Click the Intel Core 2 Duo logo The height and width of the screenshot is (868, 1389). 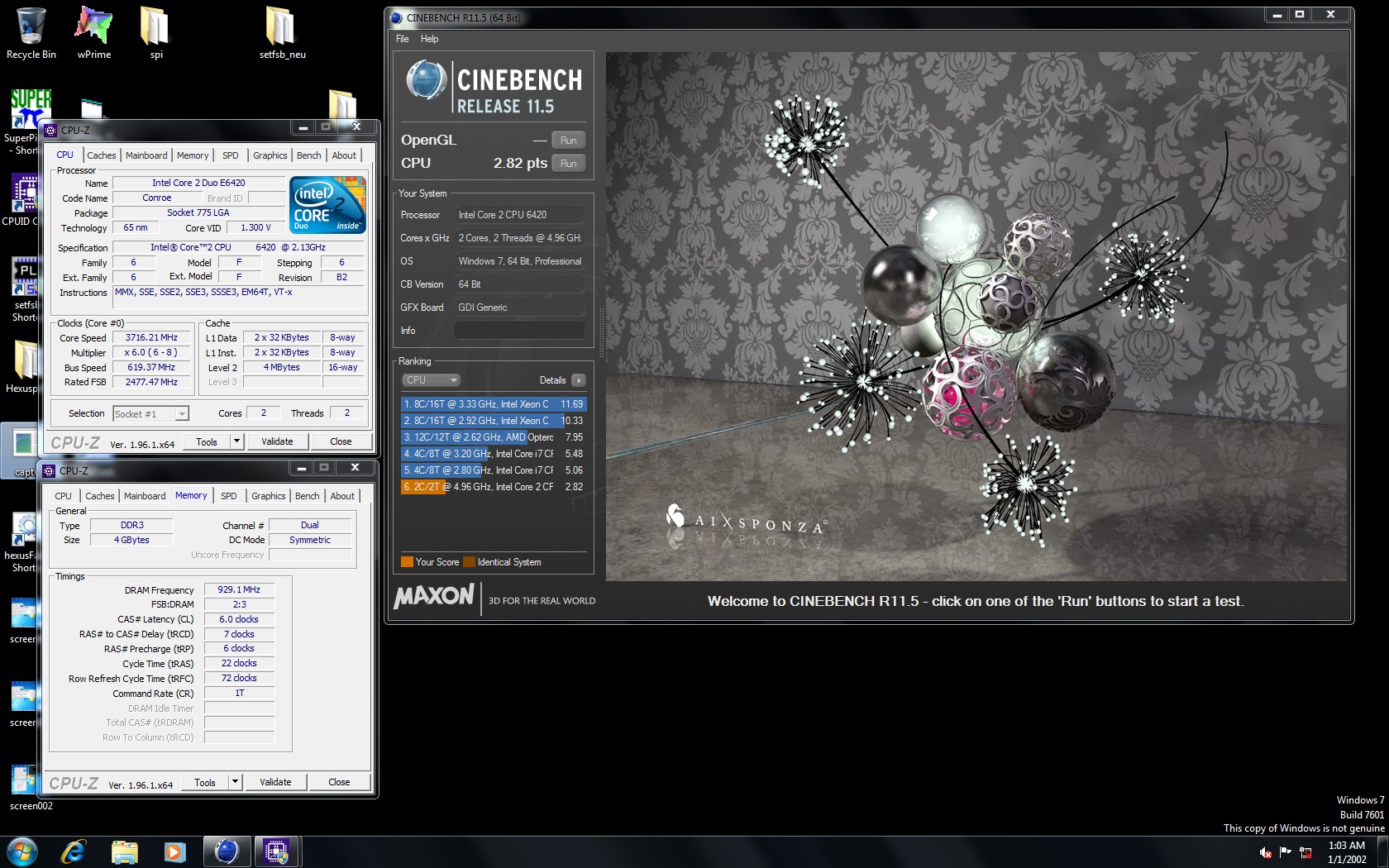coord(327,204)
